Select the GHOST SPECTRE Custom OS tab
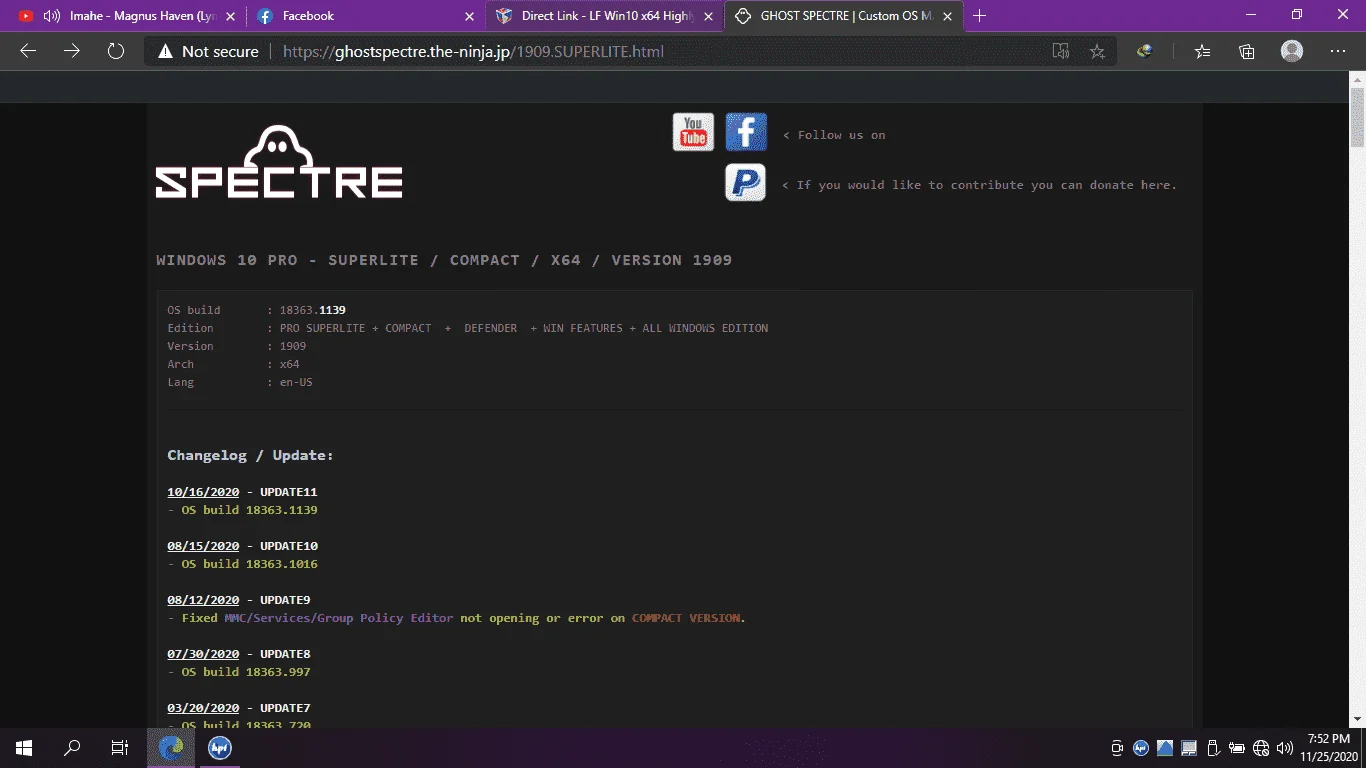The width and height of the screenshot is (1366, 768). coord(843,16)
